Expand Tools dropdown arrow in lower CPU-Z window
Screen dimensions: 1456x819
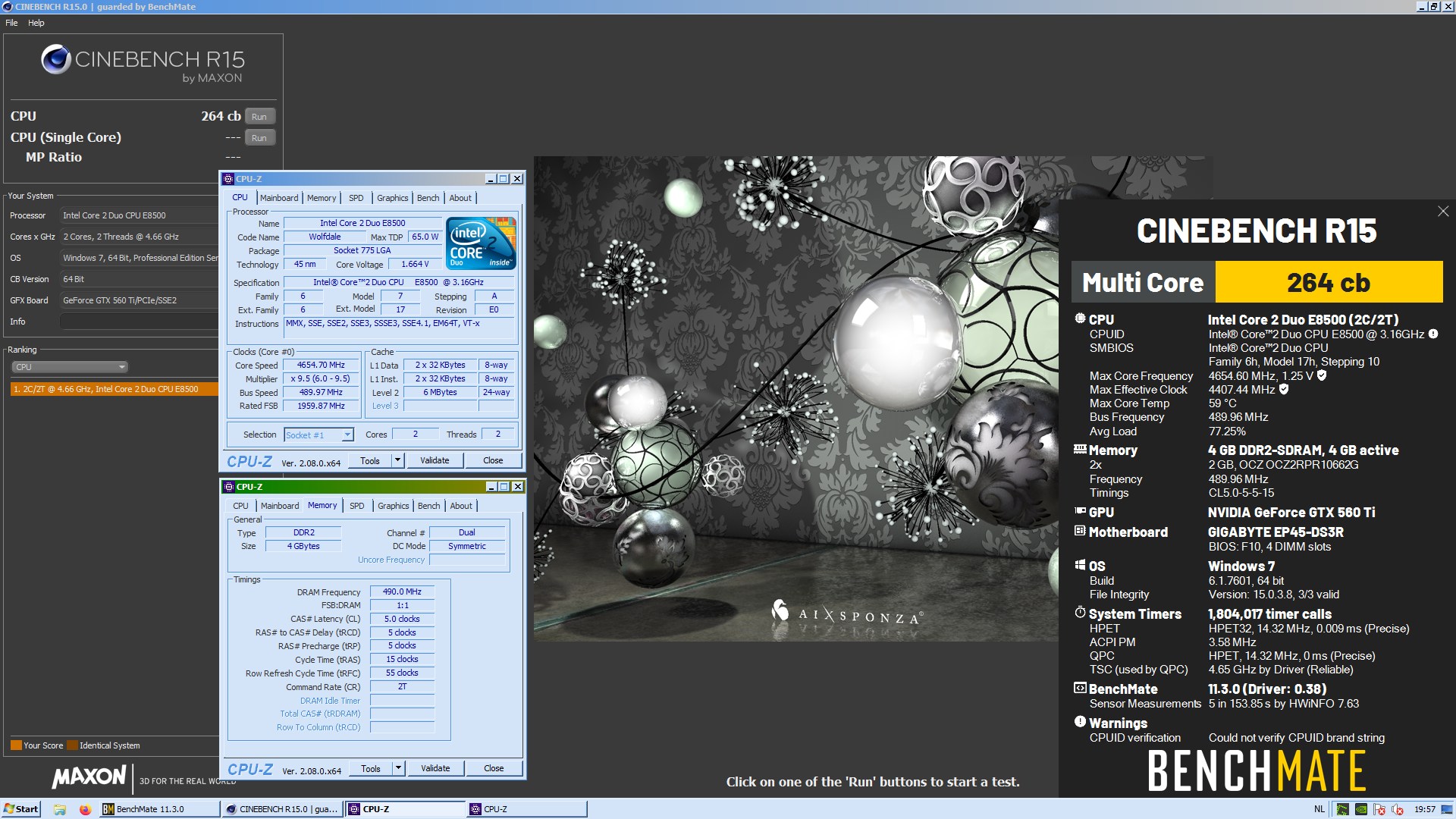pyautogui.click(x=397, y=768)
